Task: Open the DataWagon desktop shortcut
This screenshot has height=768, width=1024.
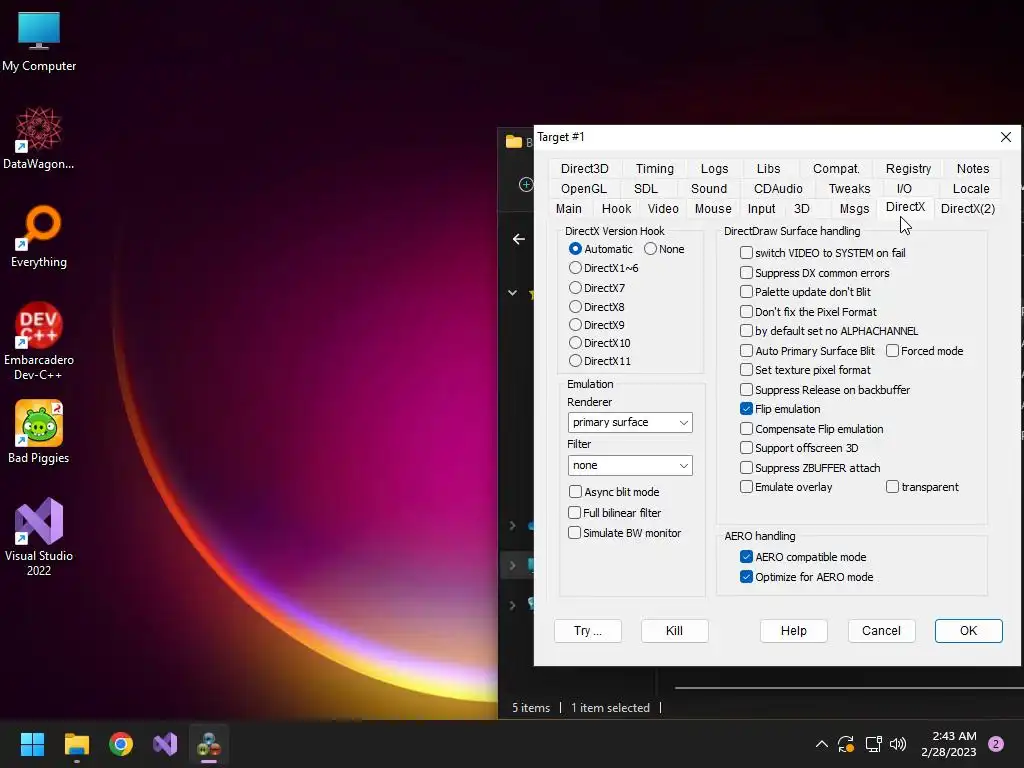Action: [x=39, y=138]
